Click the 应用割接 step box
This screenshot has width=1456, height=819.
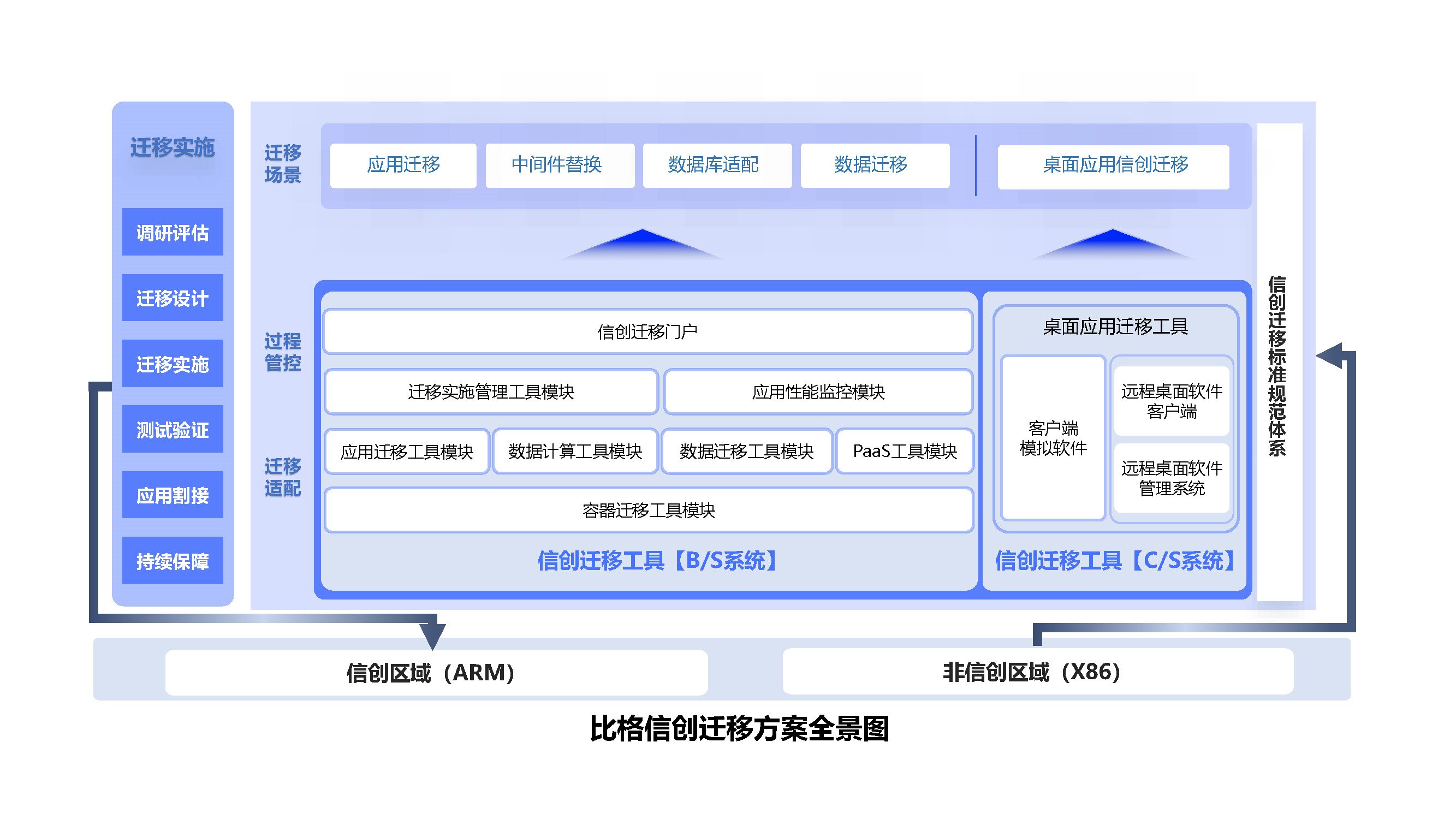173,495
